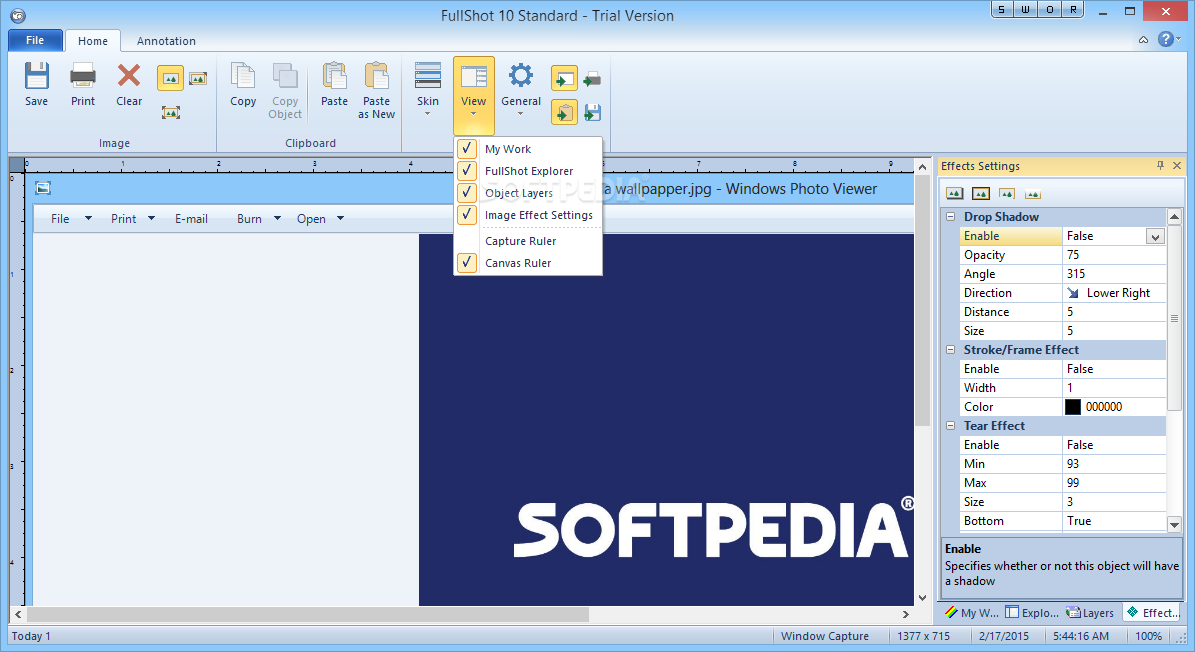Image resolution: width=1195 pixels, height=652 pixels.
Task: Uncheck Object Layers in View menu
Action: click(466, 193)
